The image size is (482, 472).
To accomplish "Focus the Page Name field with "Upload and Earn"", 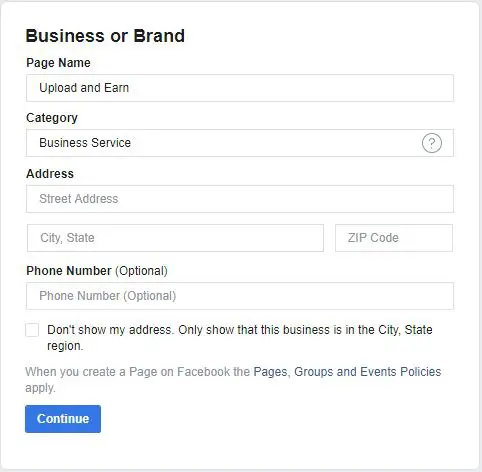I will 240,88.
